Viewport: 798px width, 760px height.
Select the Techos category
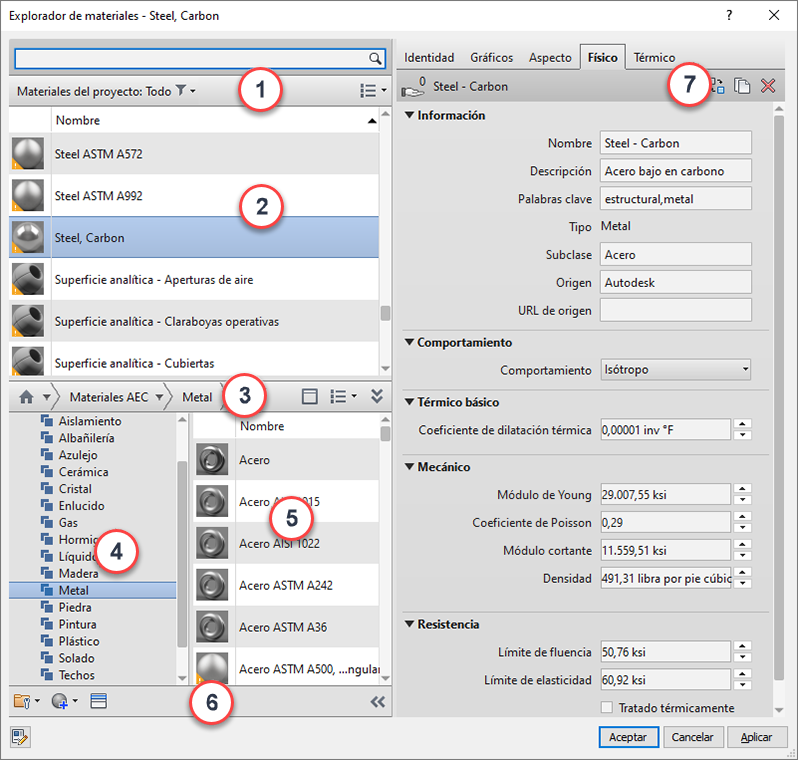point(76,675)
